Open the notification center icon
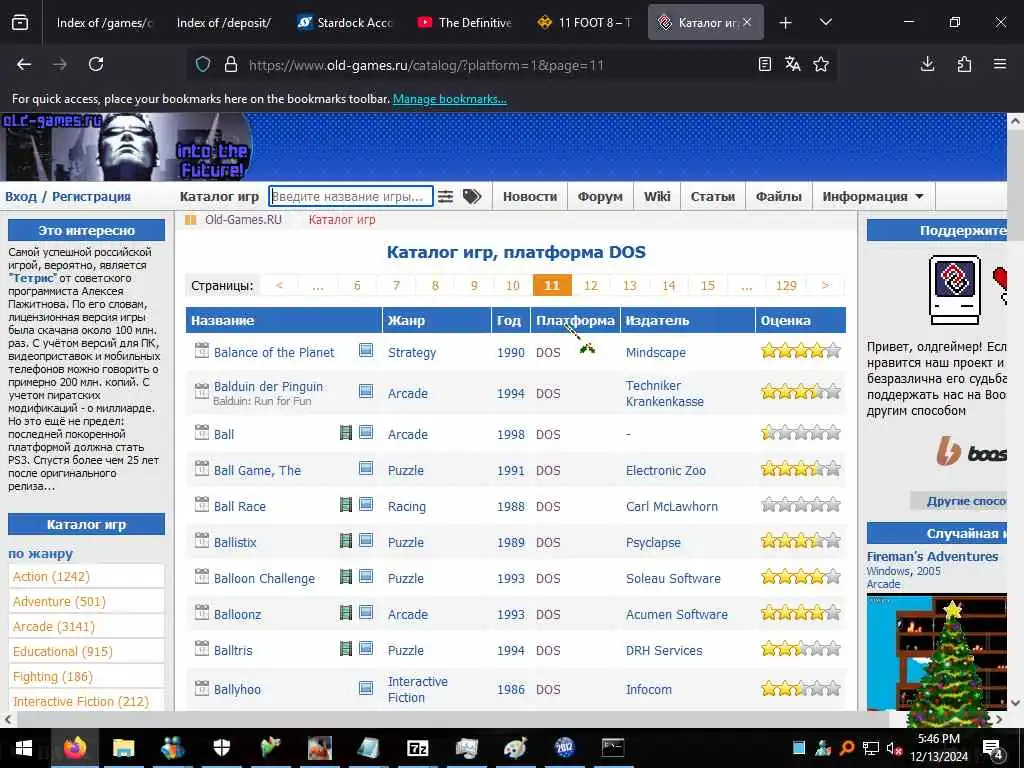 [993, 749]
